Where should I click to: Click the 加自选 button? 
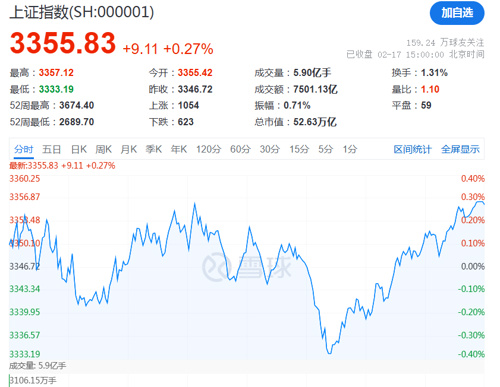tap(457, 13)
